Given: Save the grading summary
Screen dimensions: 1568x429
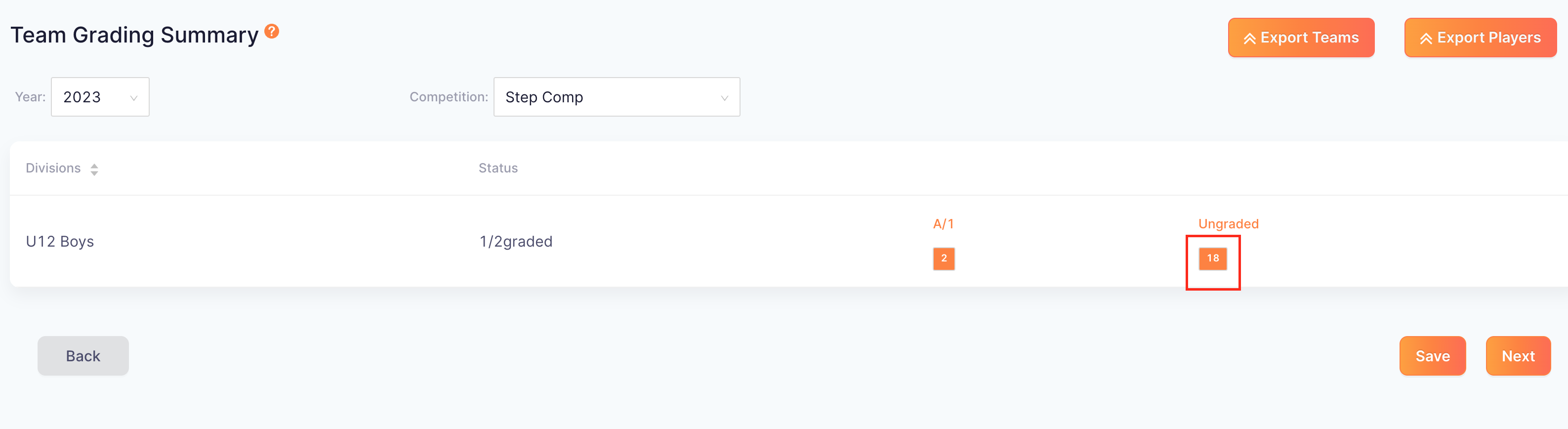Looking at the screenshot, I should pyautogui.click(x=1432, y=356).
